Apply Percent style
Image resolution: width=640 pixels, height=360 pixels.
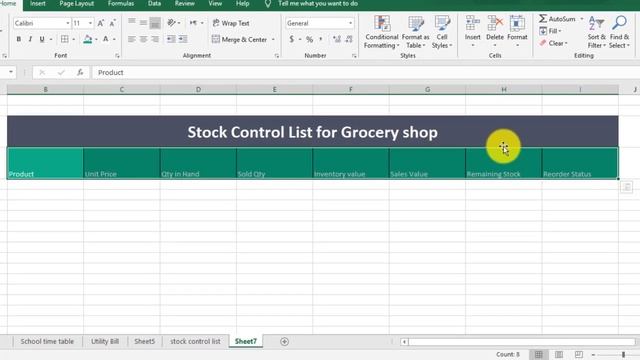(309, 40)
